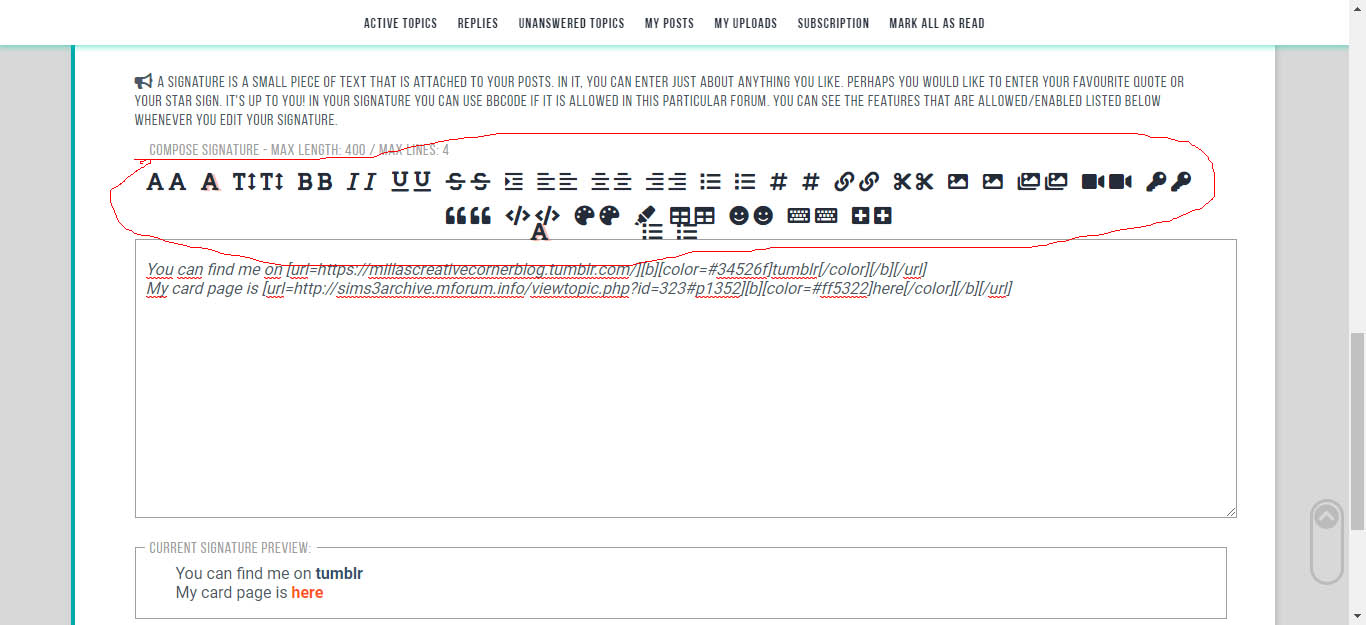Click the first smiley face emoji icon

(739, 215)
